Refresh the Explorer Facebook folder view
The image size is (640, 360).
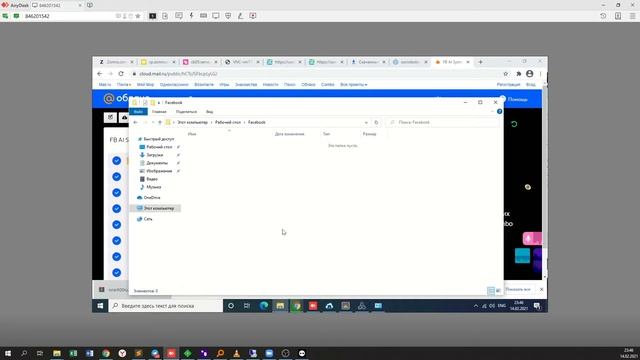(x=376, y=122)
